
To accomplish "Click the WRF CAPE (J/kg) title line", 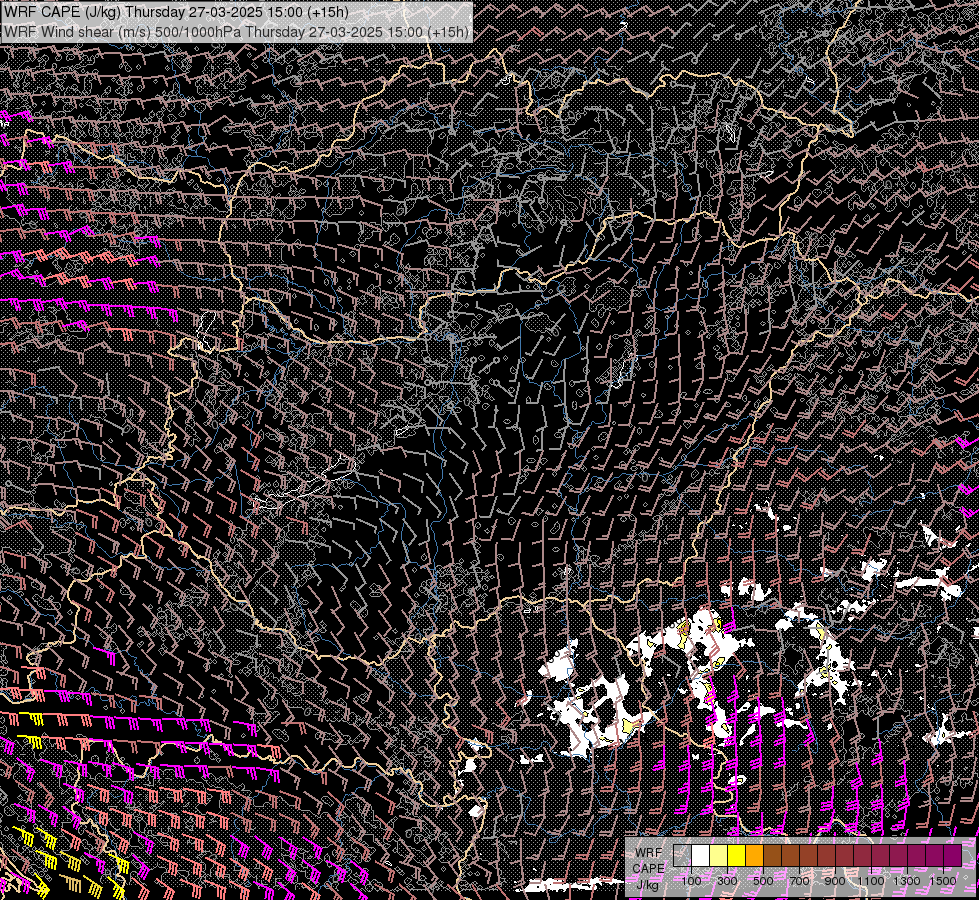I will pyautogui.click(x=175, y=12).
